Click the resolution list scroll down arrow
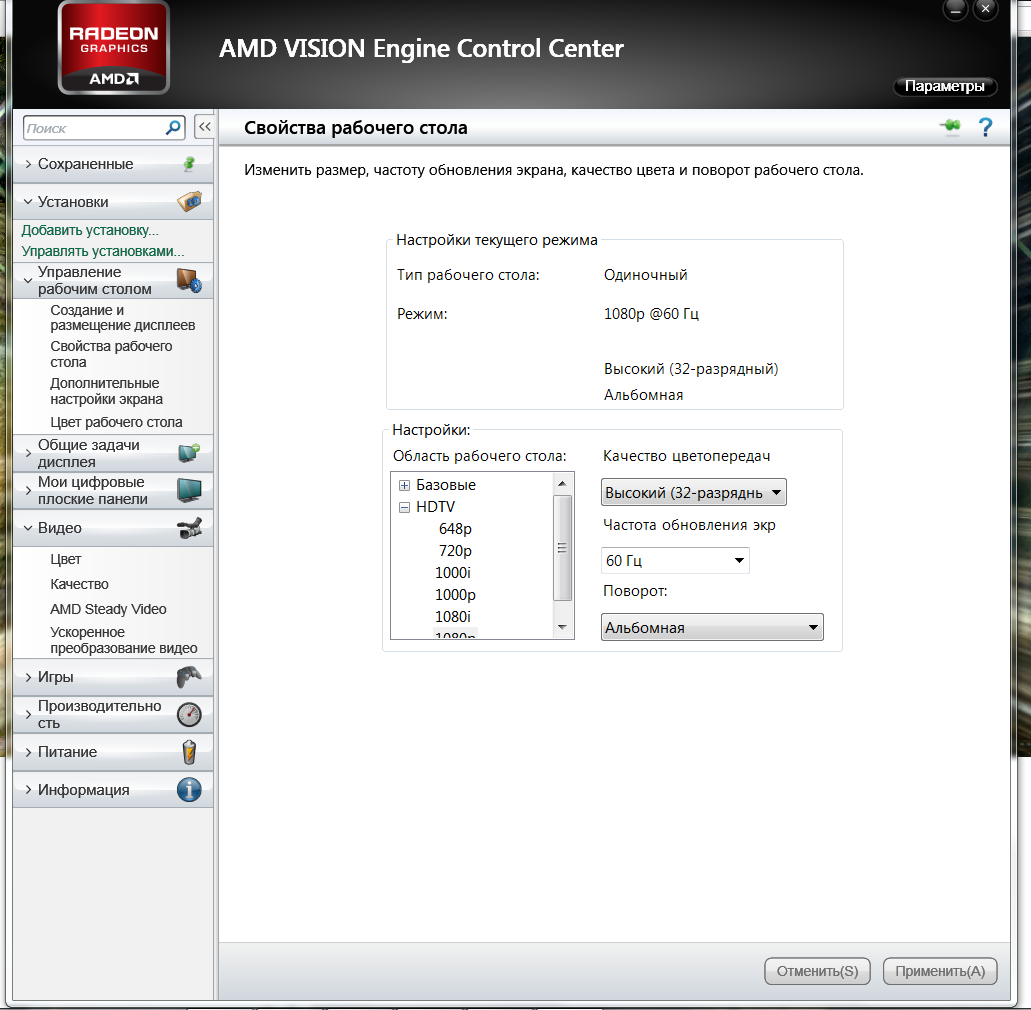This screenshot has height=1010, width=1031. (562, 627)
